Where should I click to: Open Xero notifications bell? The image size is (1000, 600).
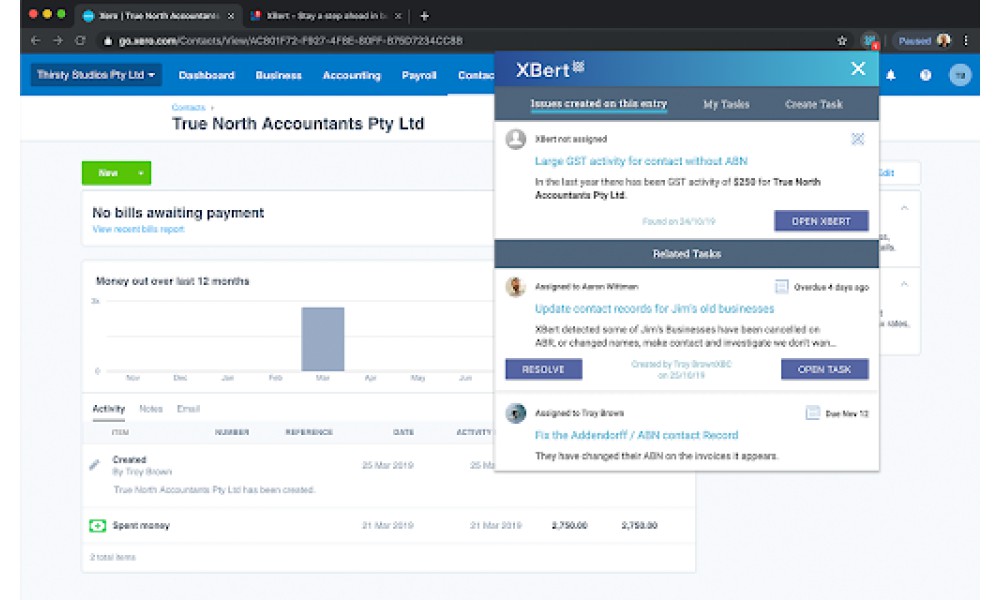click(x=891, y=75)
